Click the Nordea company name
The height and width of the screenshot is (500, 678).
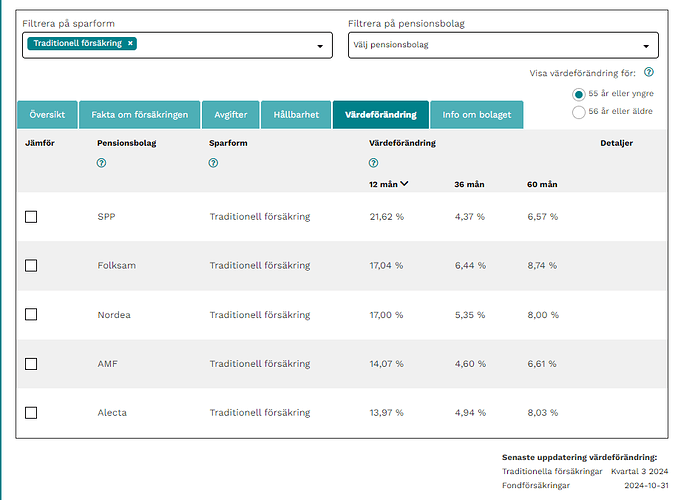[114, 315]
